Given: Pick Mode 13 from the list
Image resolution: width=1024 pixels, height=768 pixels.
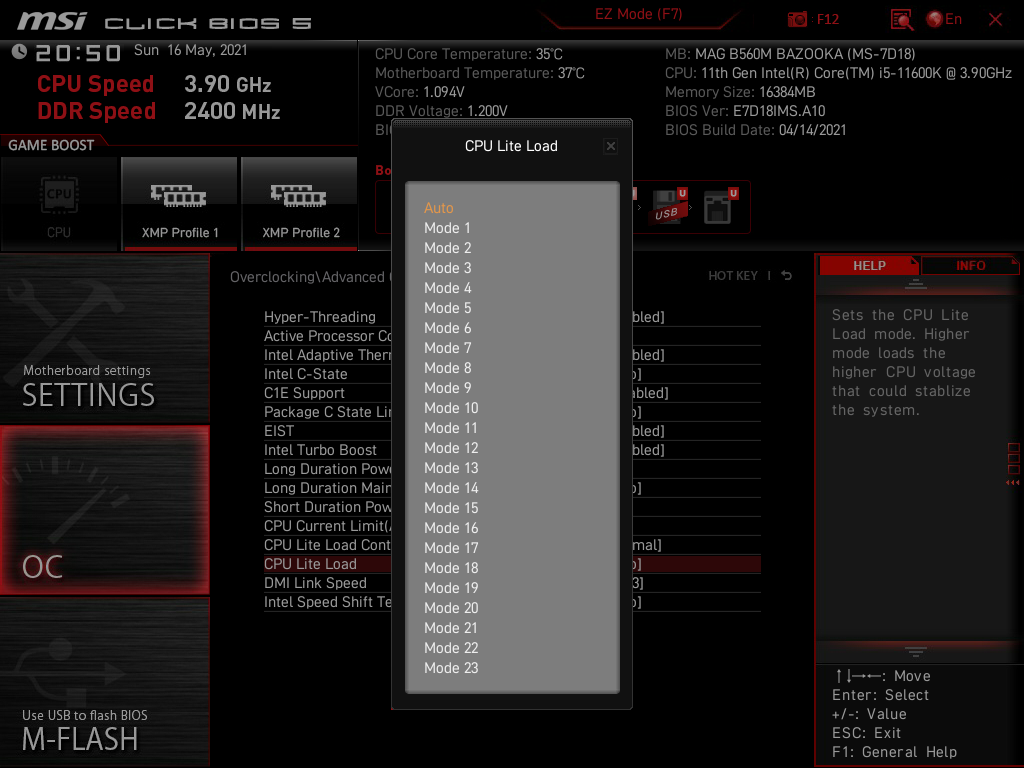Looking at the screenshot, I should click(x=451, y=468).
